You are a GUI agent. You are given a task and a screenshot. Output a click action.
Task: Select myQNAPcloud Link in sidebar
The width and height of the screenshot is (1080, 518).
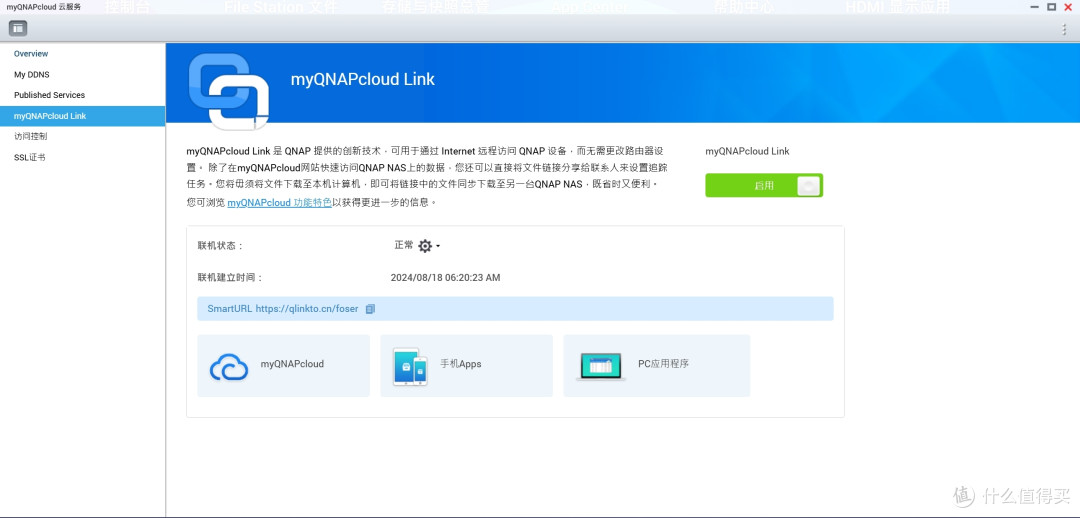point(83,116)
